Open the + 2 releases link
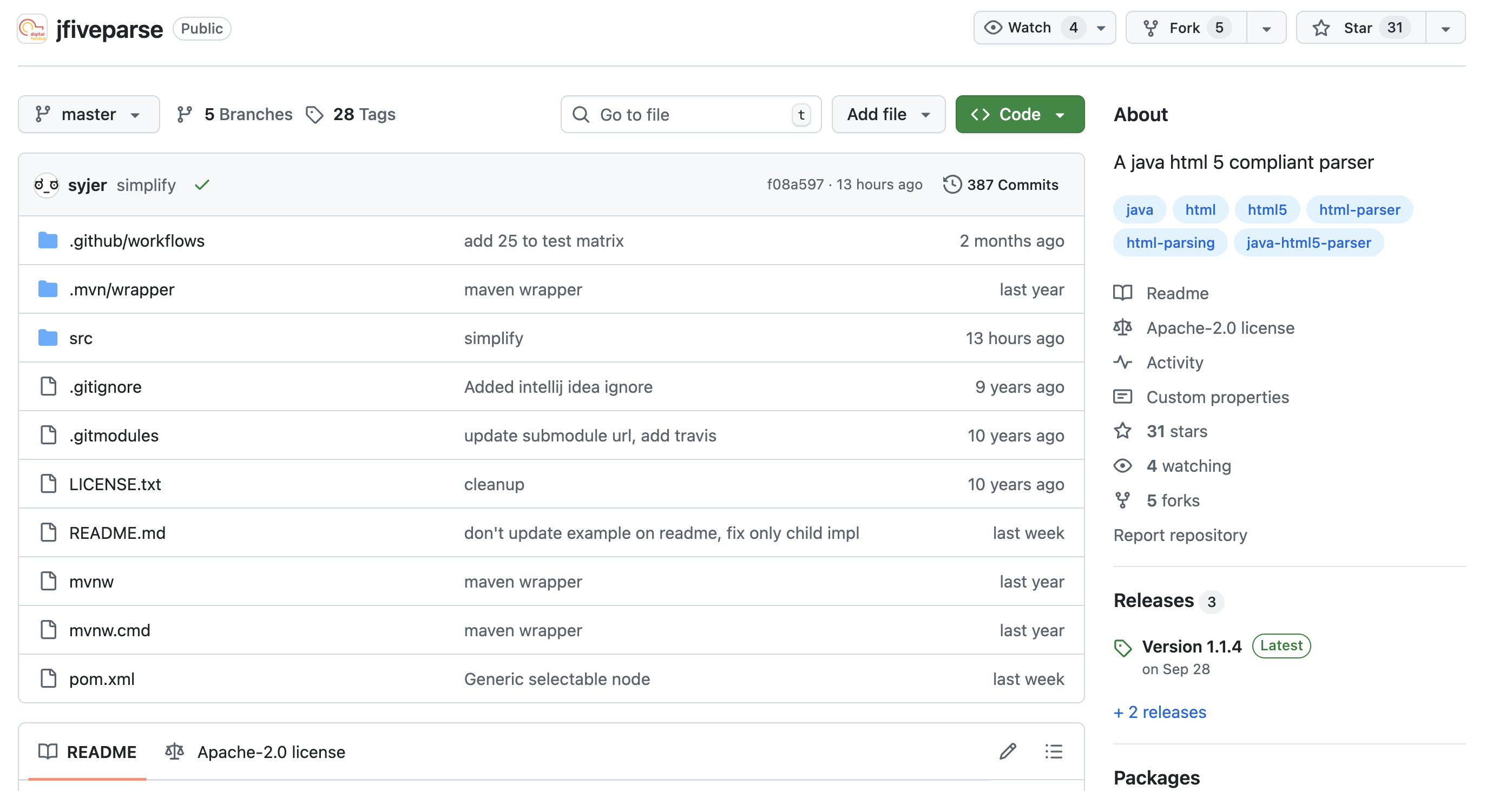 pyautogui.click(x=1159, y=712)
